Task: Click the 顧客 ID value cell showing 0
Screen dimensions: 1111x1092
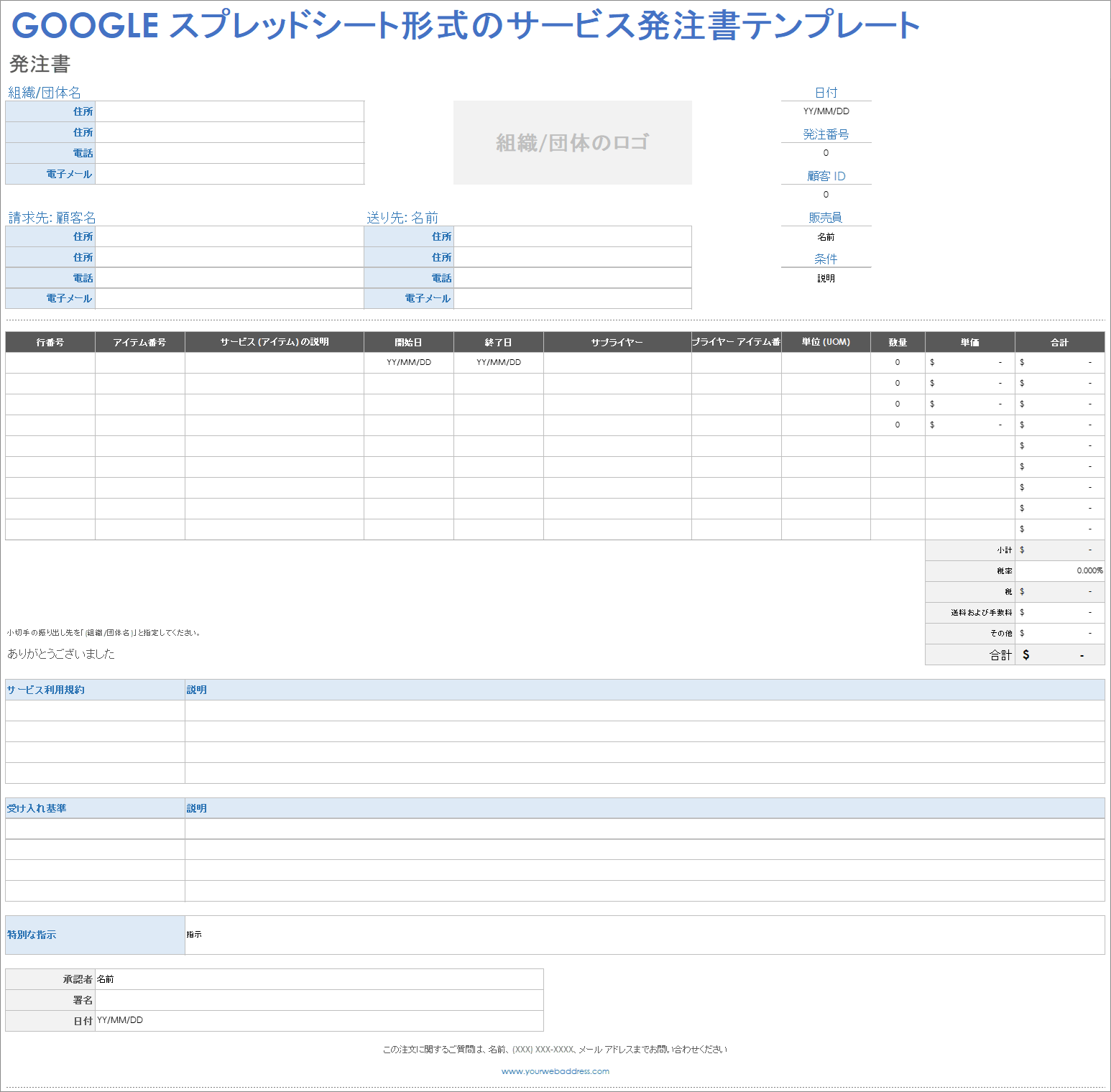Action: (826, 194)
